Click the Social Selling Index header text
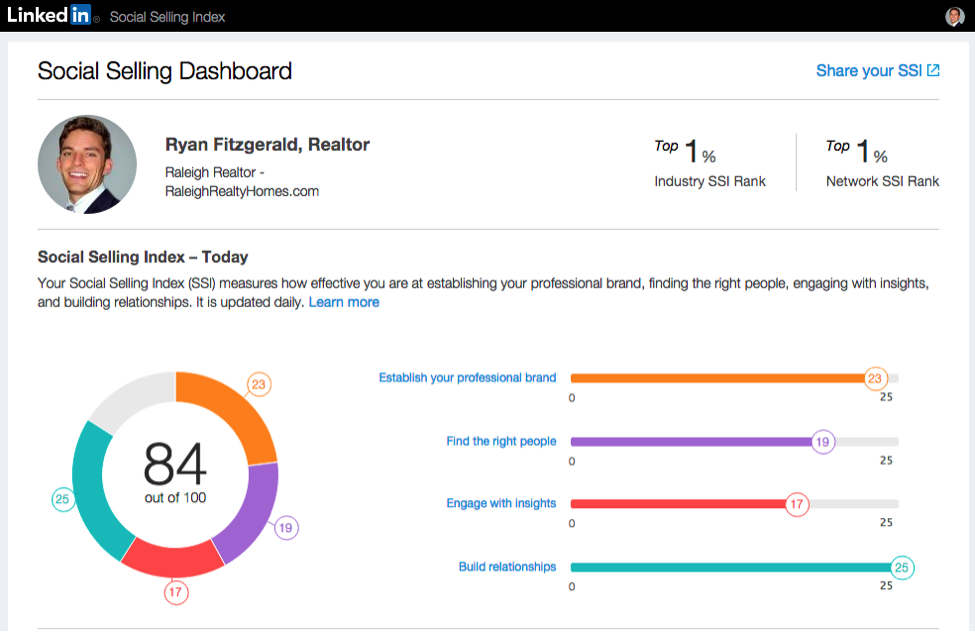975x632 pixels. click(167, 17)
